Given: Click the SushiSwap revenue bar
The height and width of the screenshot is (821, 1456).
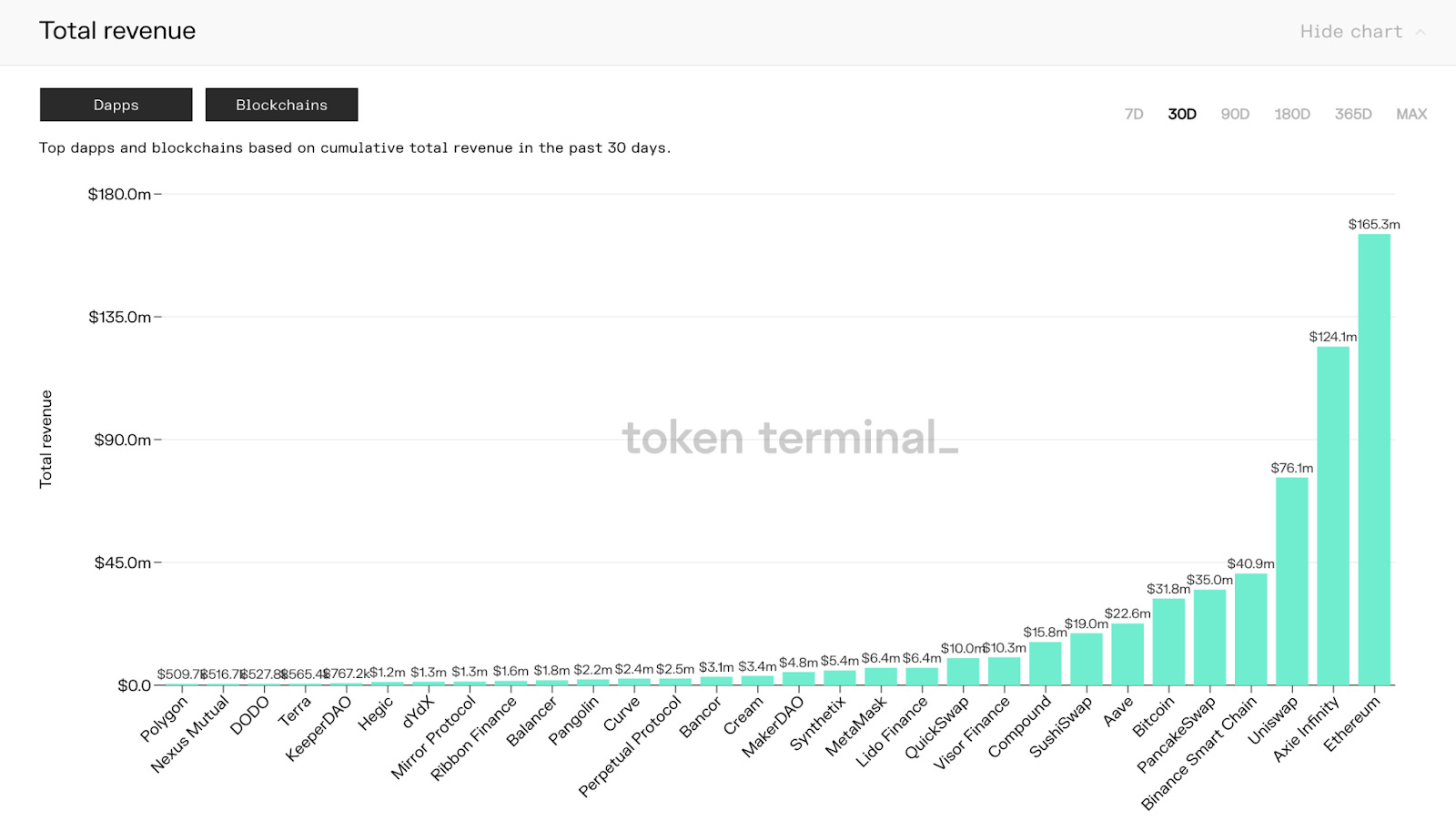Looking at the screenshot, I should 1087,659.
